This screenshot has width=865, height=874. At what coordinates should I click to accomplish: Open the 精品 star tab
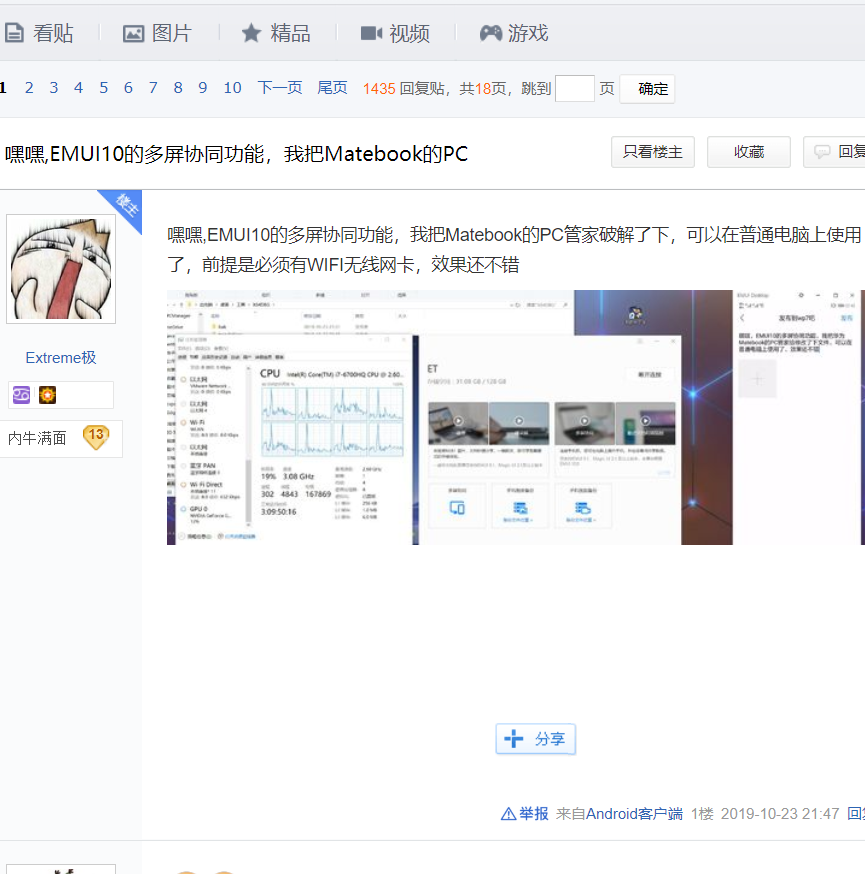(276, 33)
